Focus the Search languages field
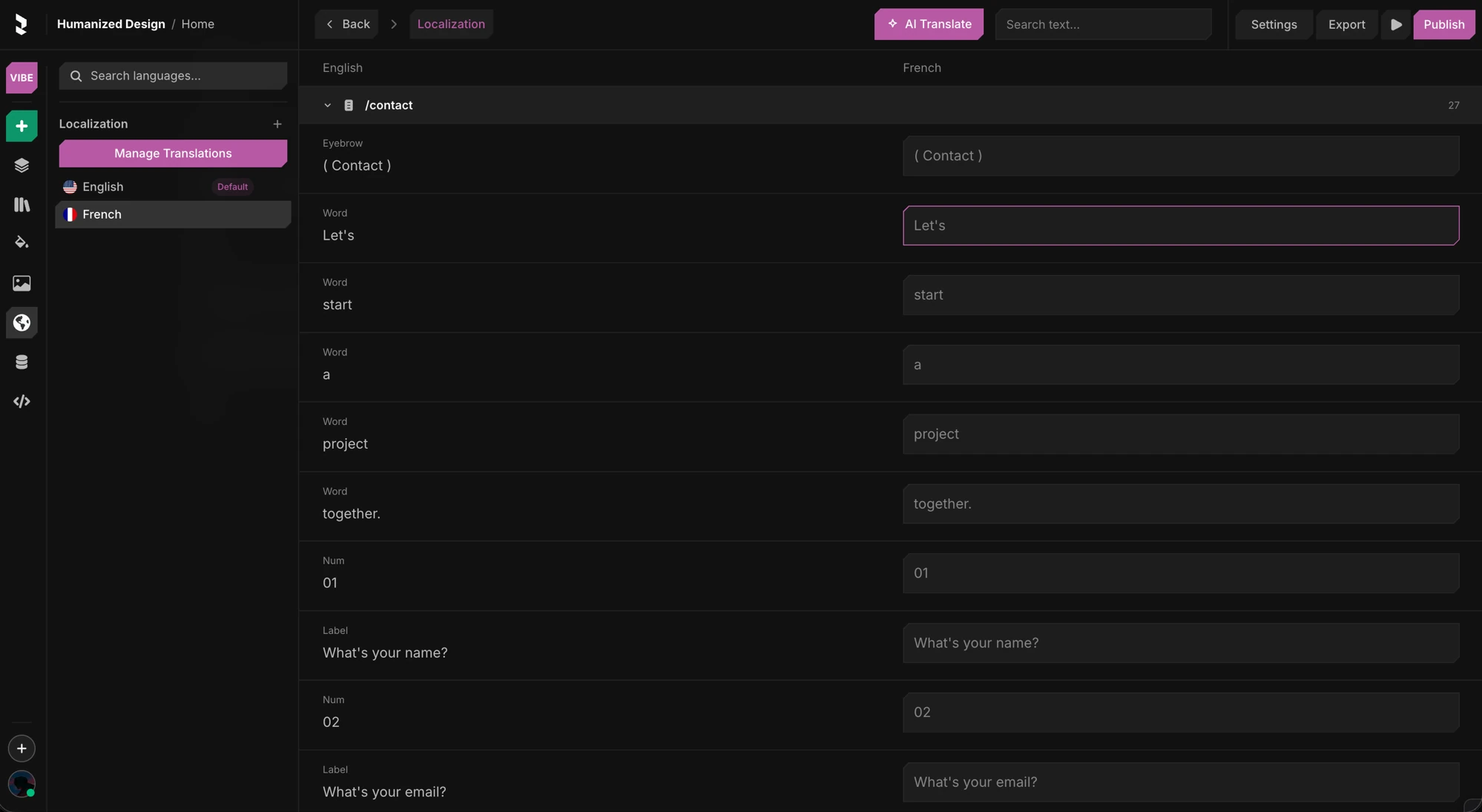 173,76
